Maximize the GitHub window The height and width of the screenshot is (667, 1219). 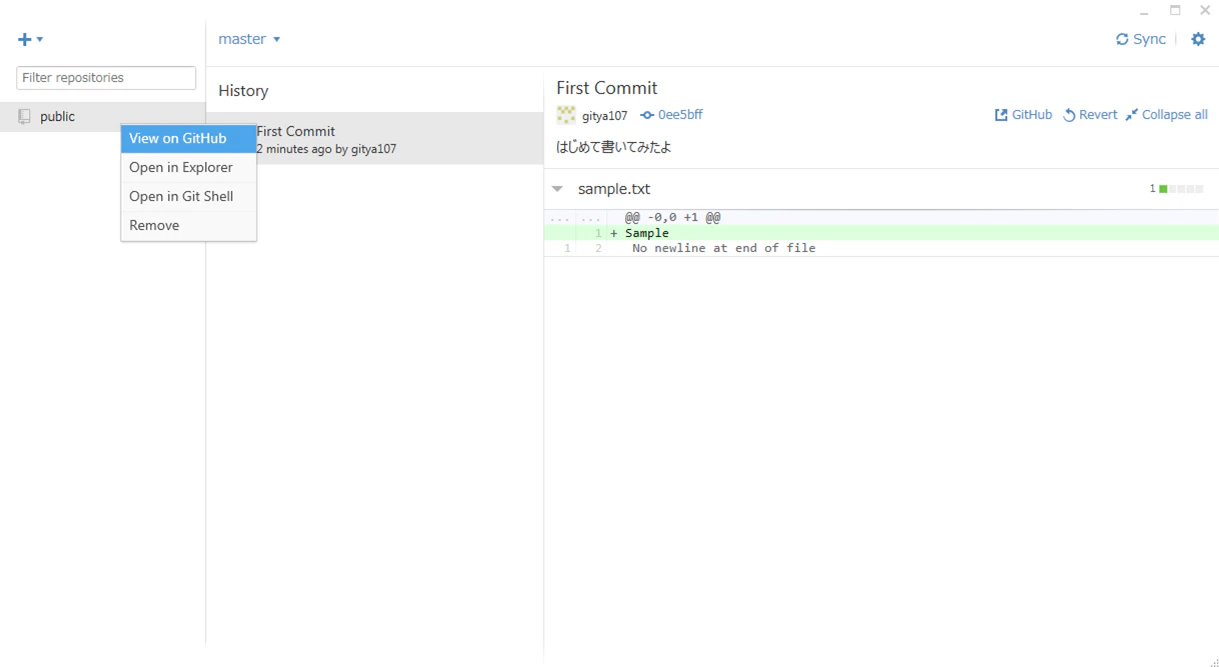coord(1175,11)
